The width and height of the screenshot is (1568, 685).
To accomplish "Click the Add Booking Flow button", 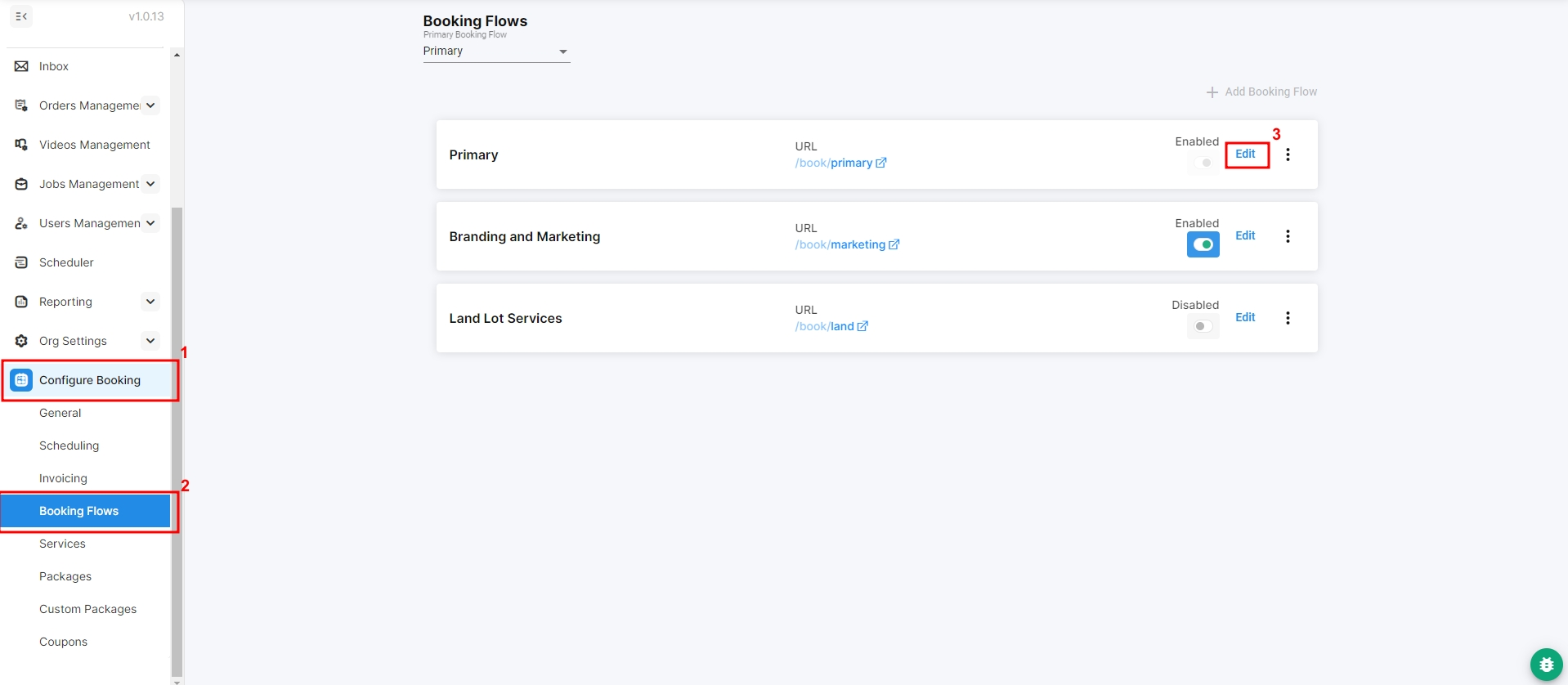I will click(x=1262, y=92).
